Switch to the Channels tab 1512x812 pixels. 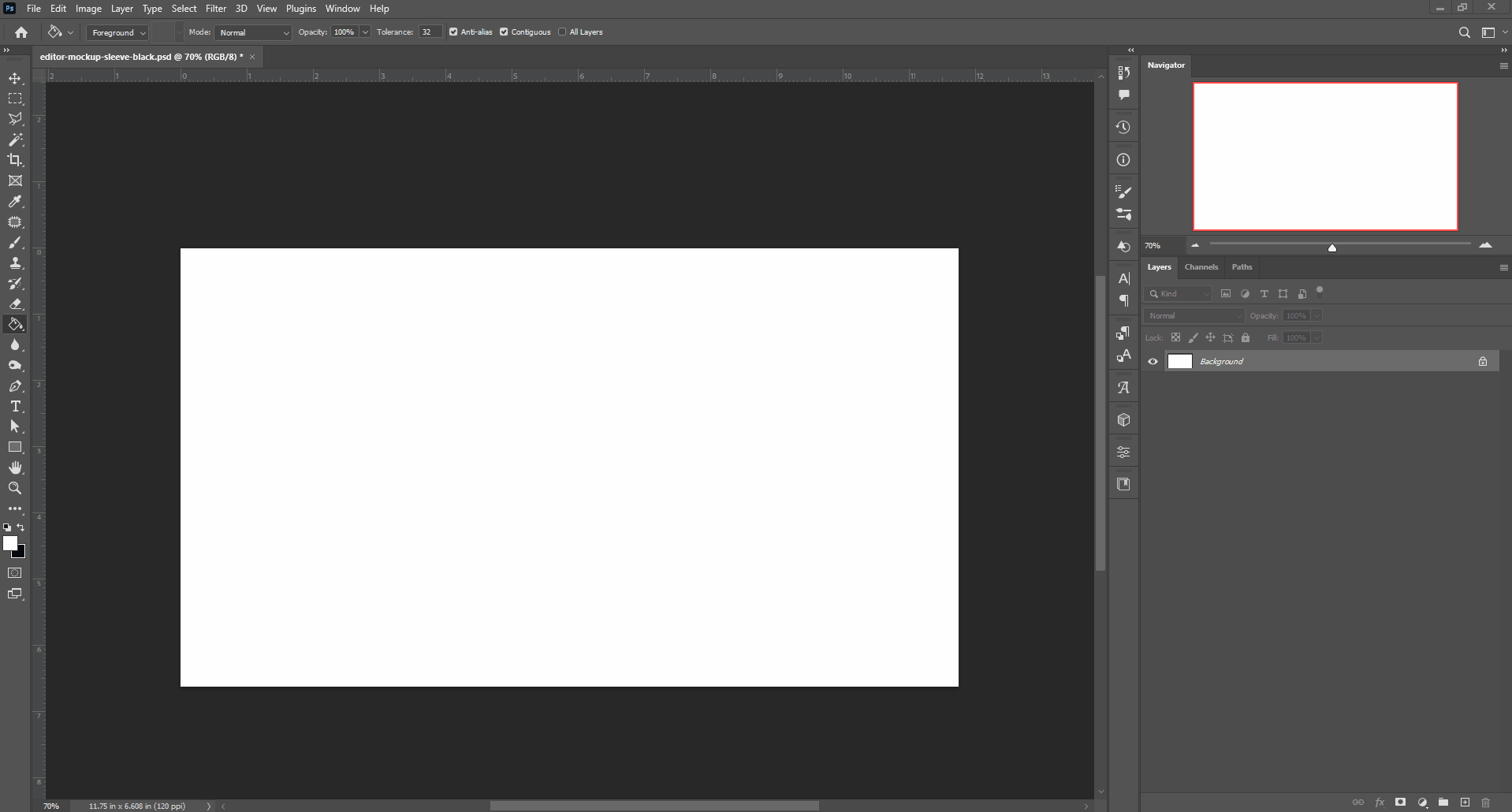coord(1201,267)
